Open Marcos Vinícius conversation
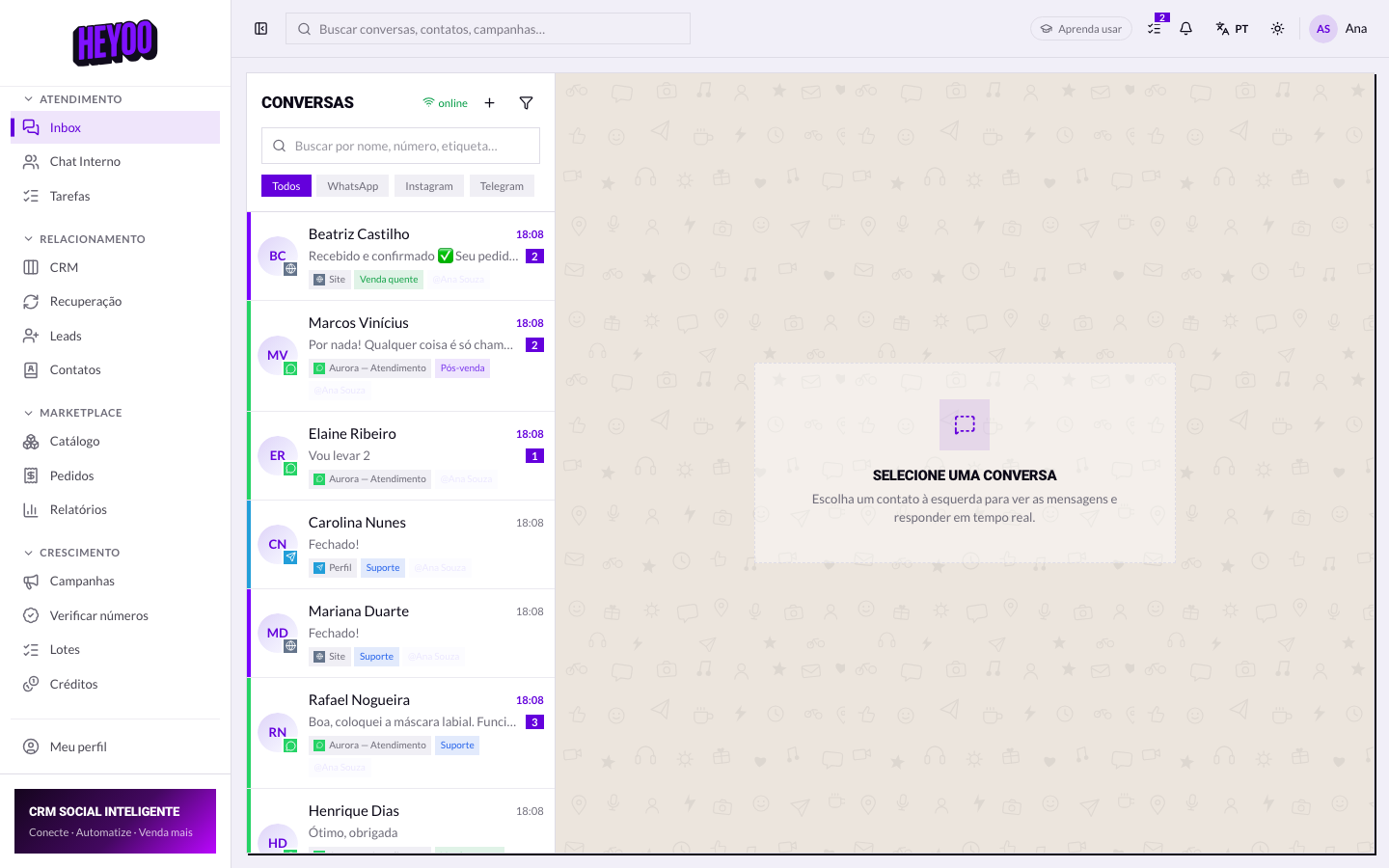The image size is (1389, 868). [x=401, y=356]
